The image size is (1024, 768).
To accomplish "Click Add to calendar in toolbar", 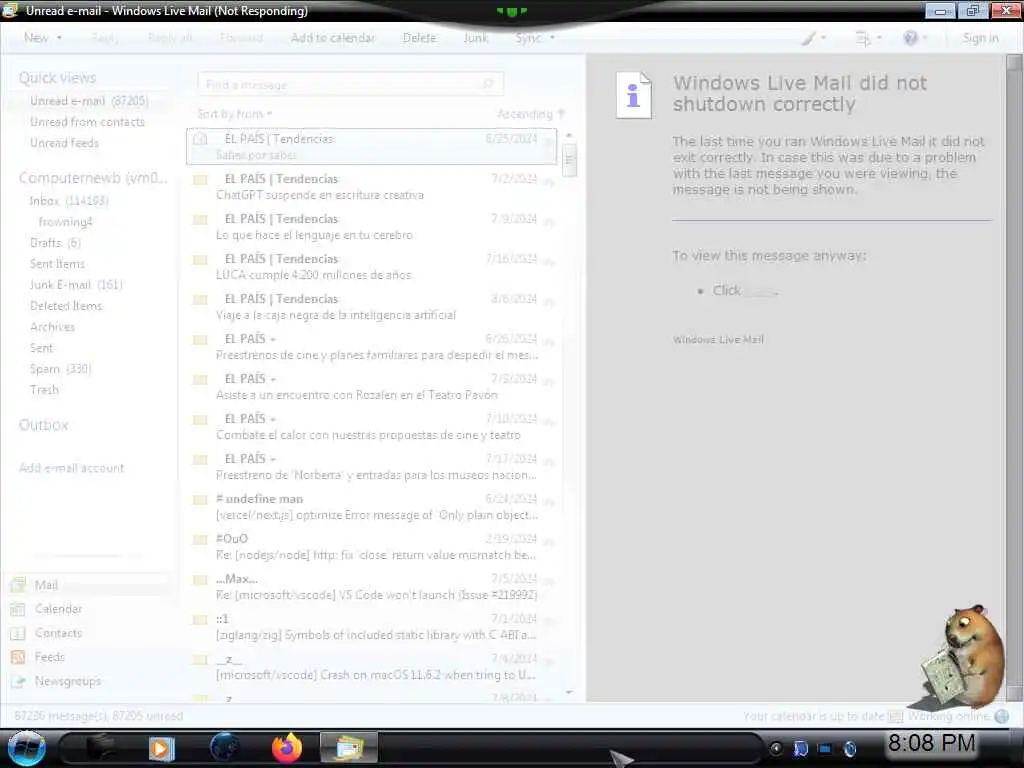I will (x=333, y=38).
